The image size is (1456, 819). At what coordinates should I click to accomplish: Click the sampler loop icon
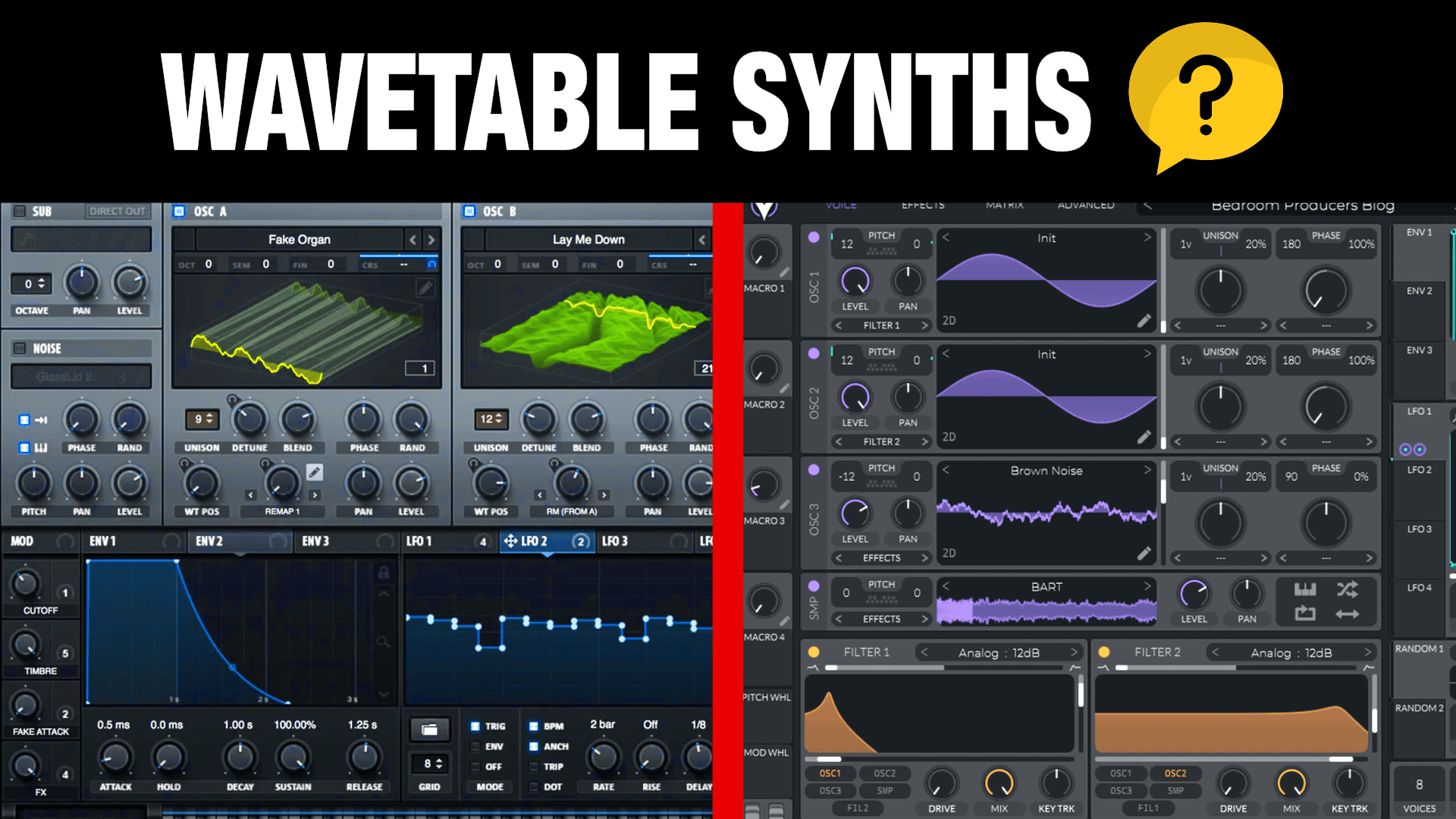1304,613
